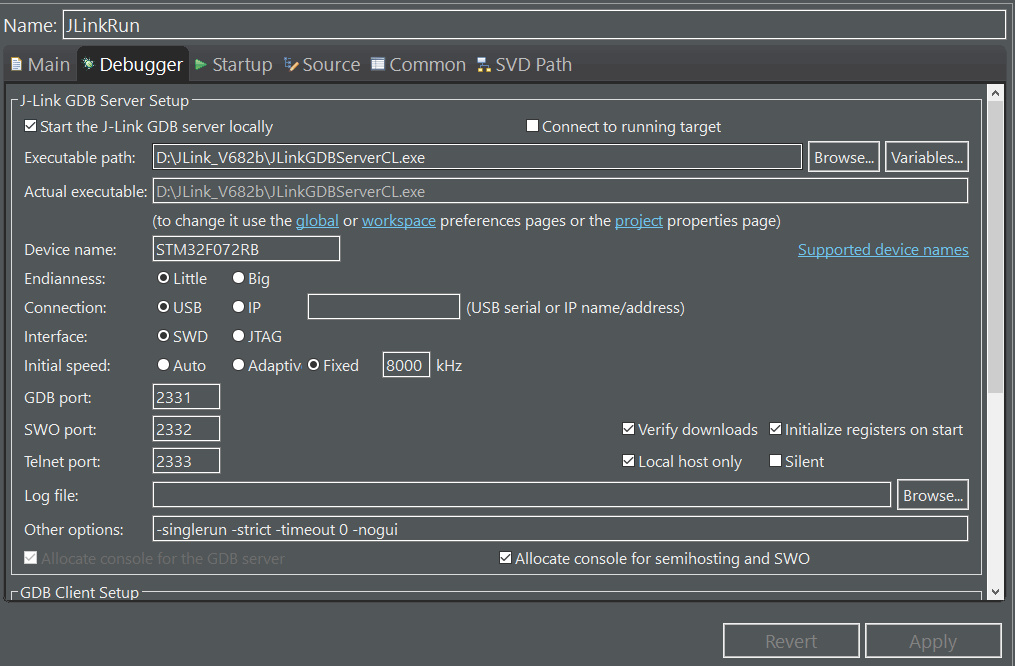Click the Startup tab green play icon
This screenshot has height=666, width=1015.
pos(201,64)
